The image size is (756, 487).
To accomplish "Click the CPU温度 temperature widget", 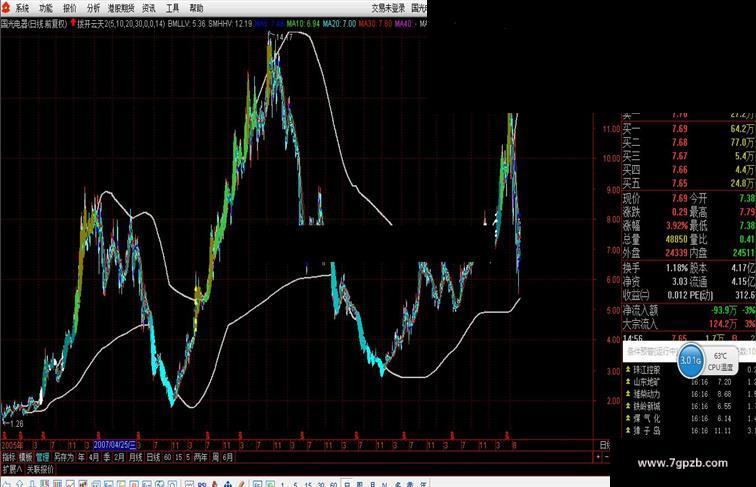I will 720,362.
